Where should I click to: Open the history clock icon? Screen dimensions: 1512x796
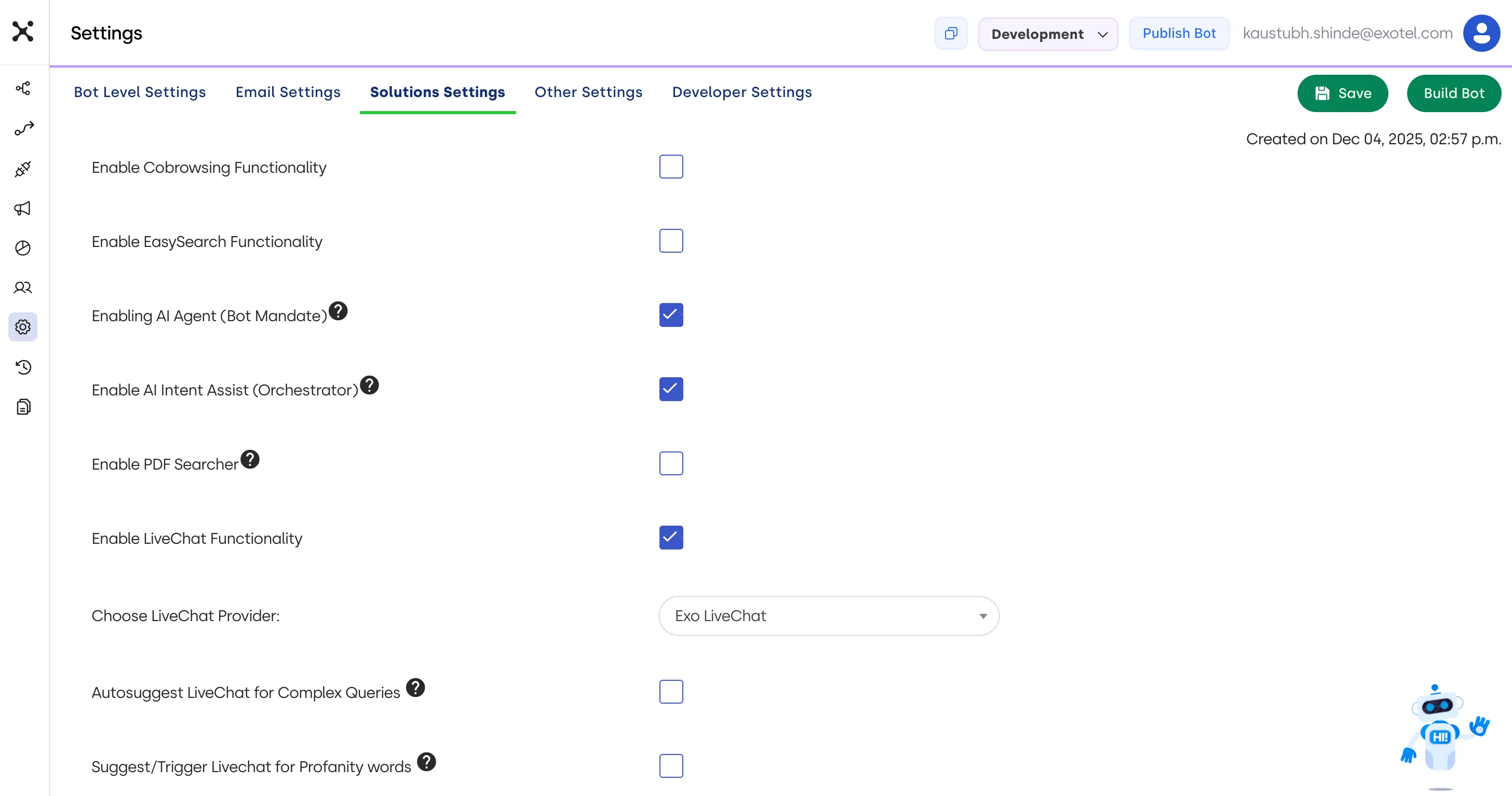click(23, 367)
